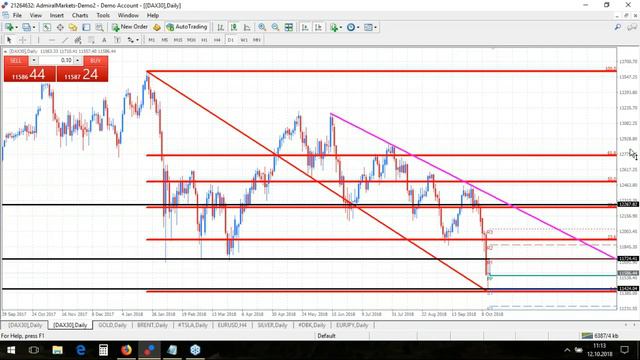Select the Crosshair tool

(x=23, y=40)
